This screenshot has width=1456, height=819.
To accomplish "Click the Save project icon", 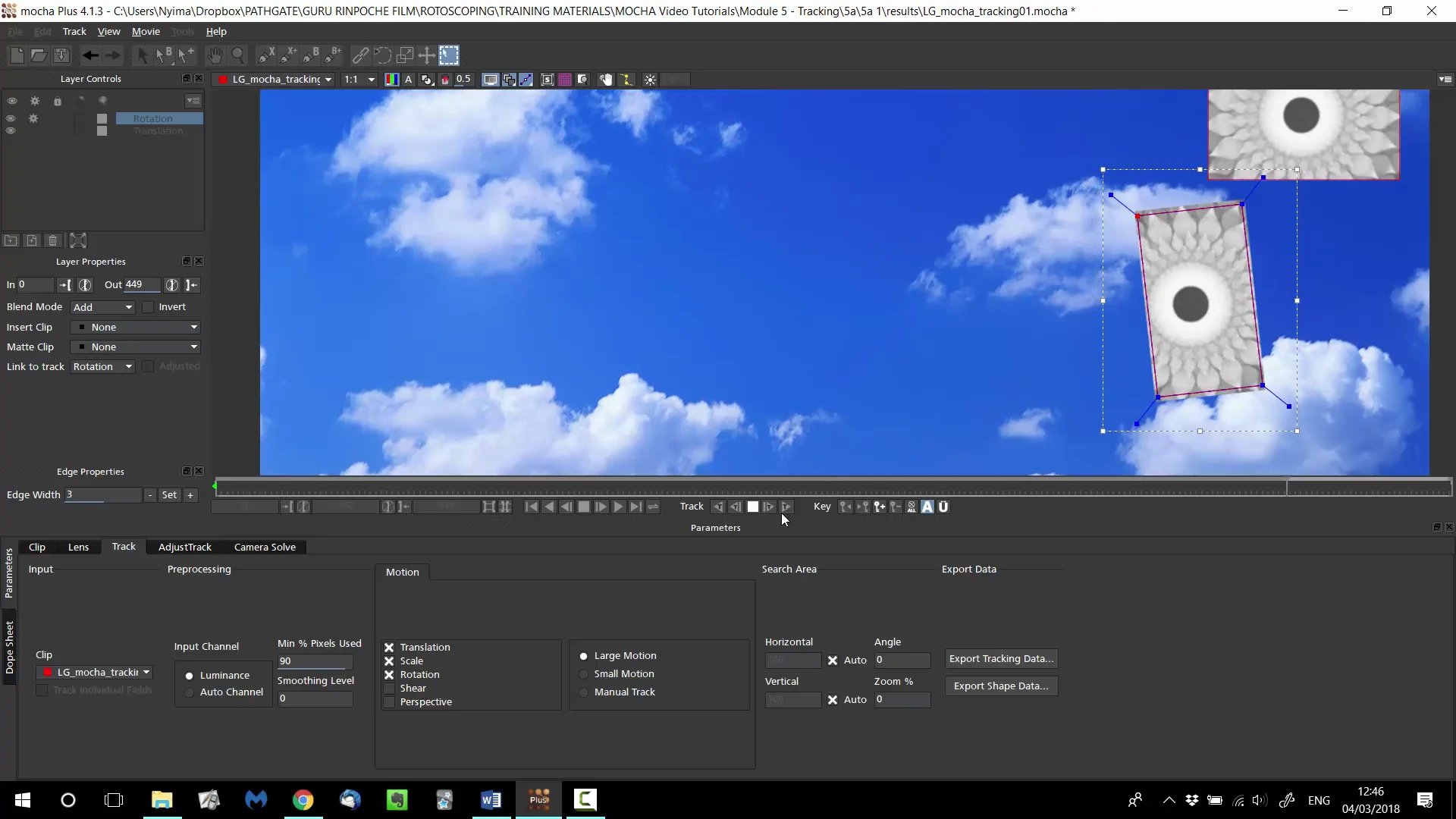I will click(x=61, y=55).
